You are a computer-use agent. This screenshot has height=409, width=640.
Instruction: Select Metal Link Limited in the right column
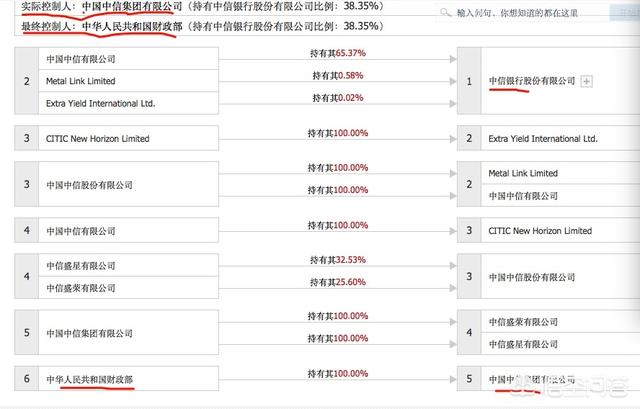coord(523,173)
